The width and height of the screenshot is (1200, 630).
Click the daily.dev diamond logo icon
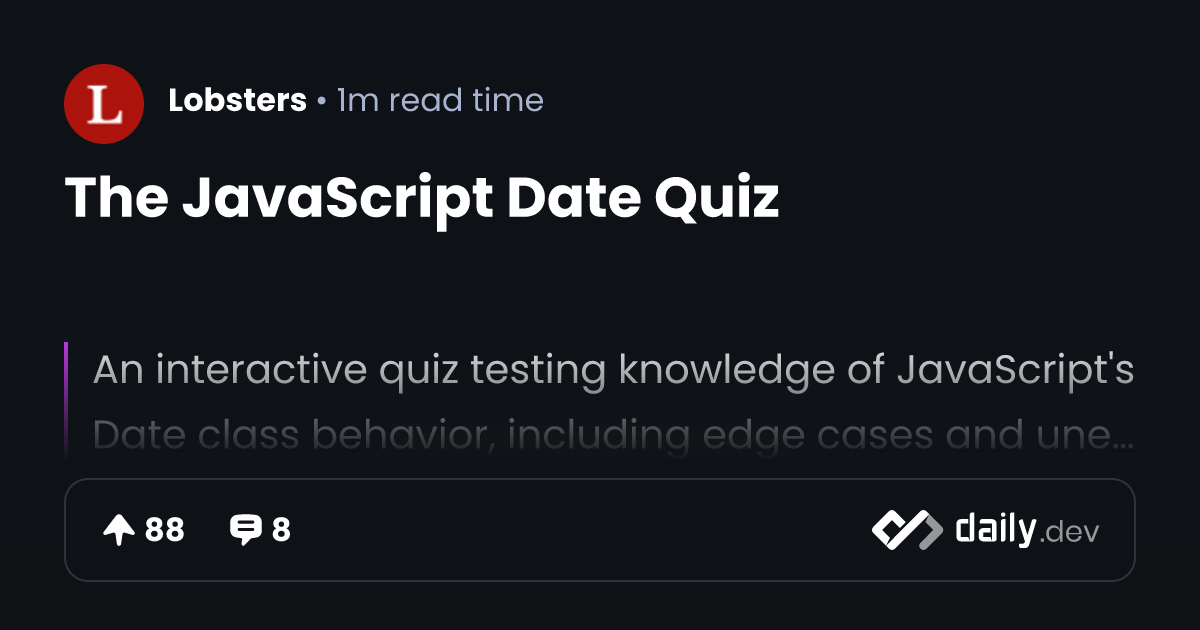click(906, 530)
